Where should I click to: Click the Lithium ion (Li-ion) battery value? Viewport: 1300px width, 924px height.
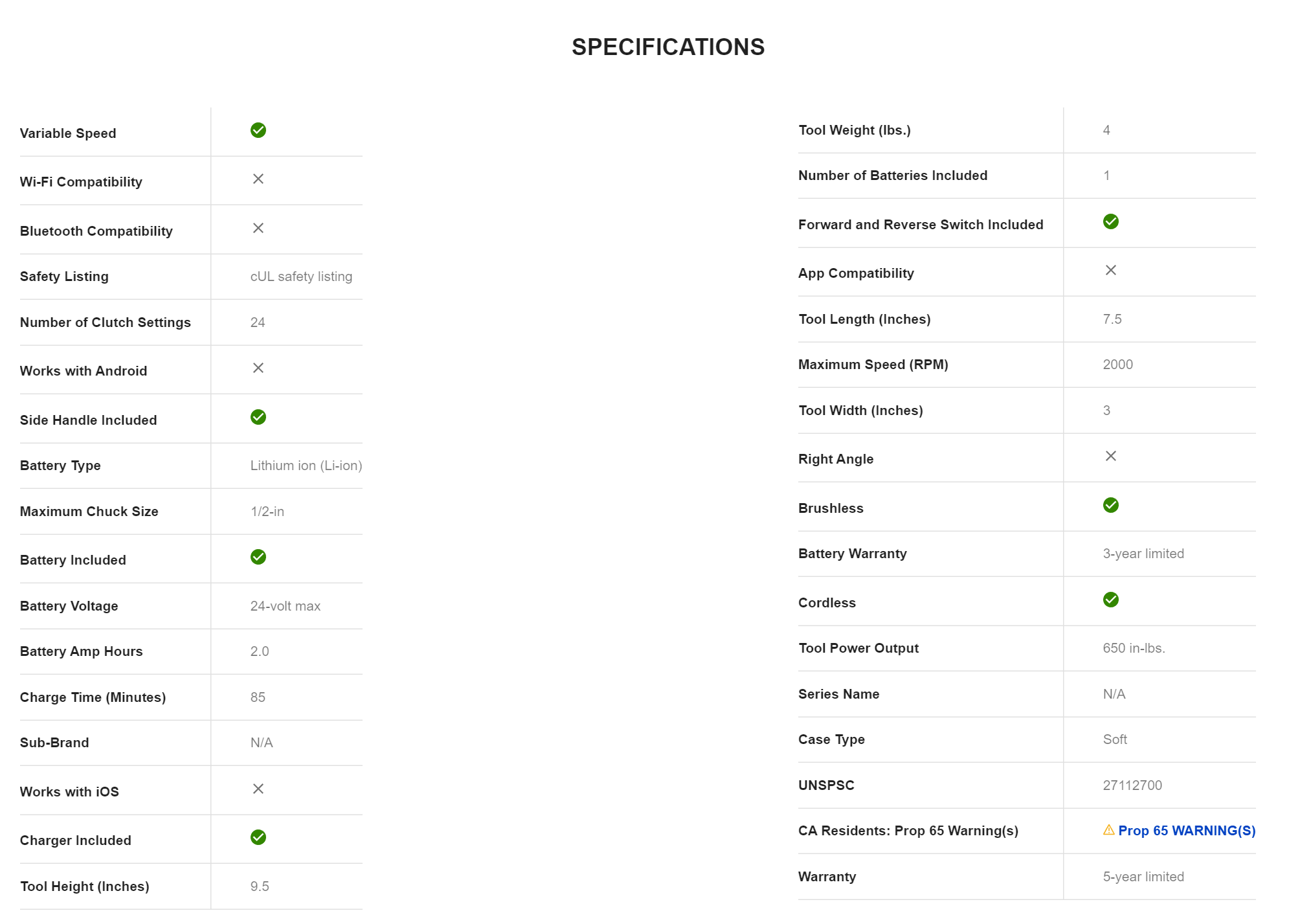(x=306, y=466)
